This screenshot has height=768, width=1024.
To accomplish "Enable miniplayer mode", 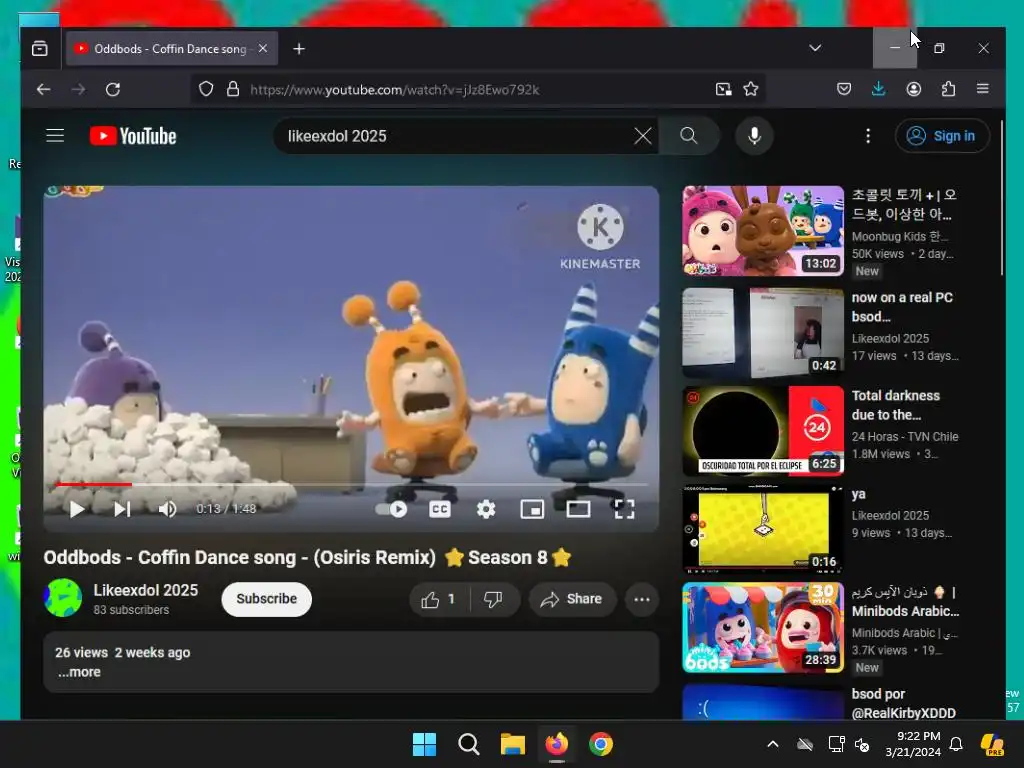I will coord(532,509).
